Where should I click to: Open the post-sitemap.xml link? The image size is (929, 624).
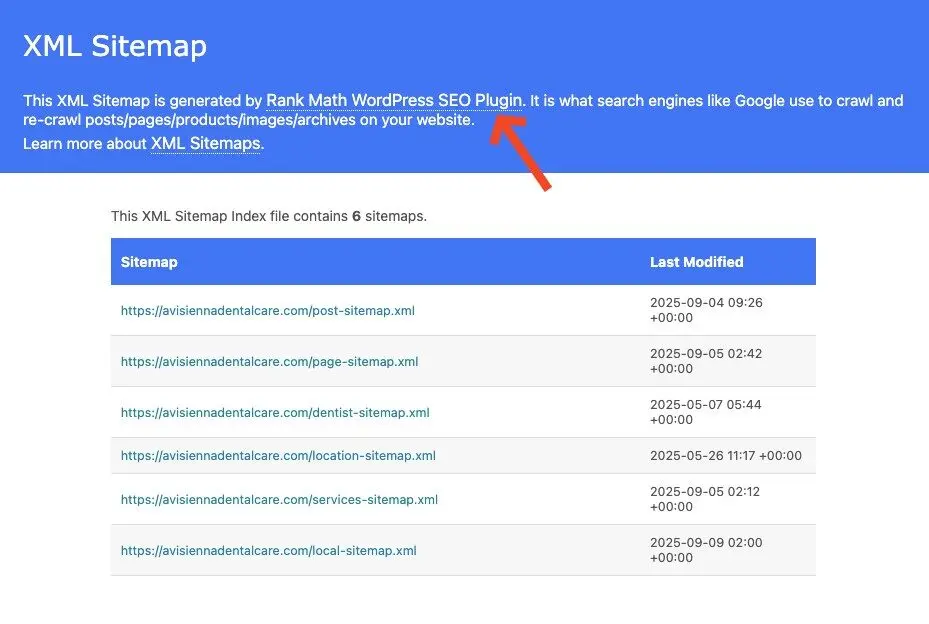[268, 311]
